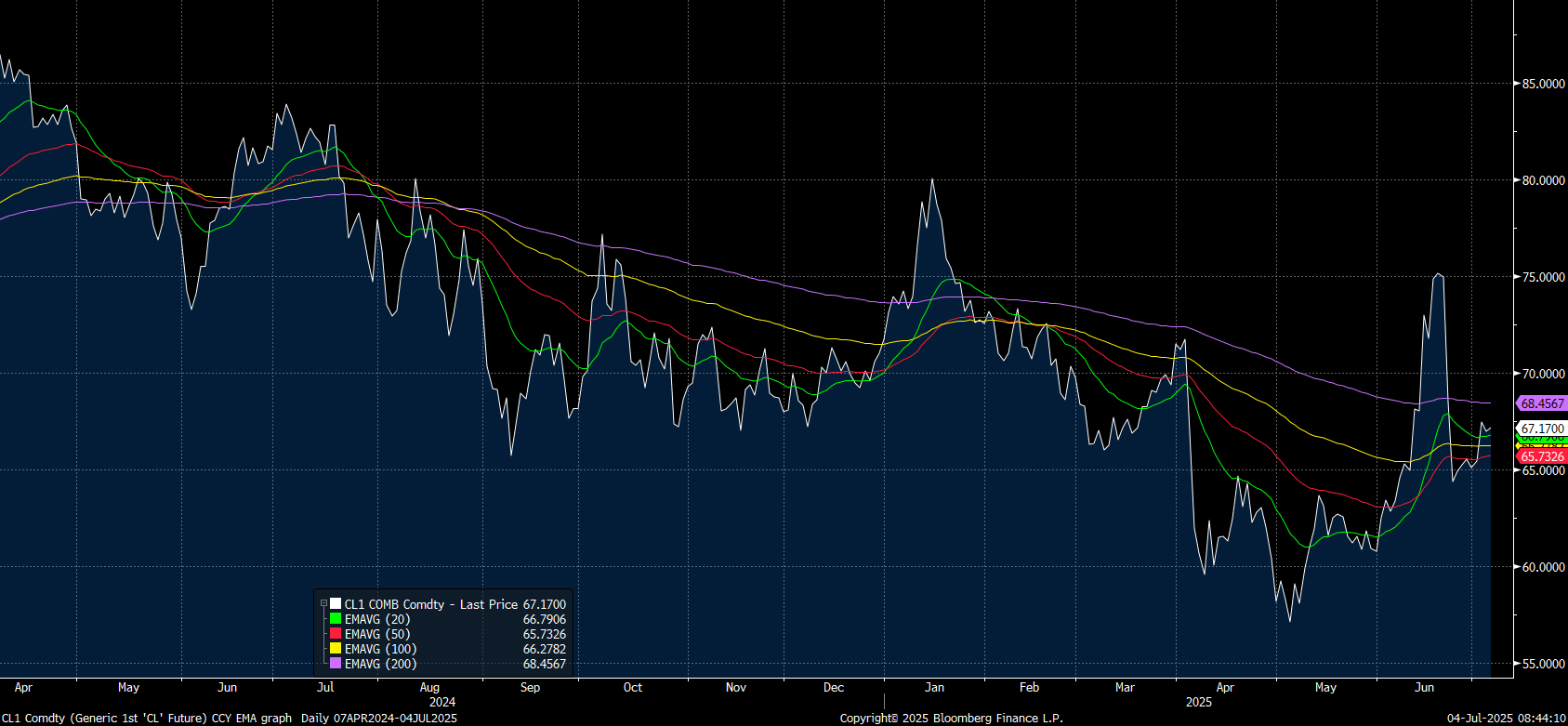The width and height of the screenshot is (1568, 726).
Task: Click the yellow EMAVG (100) legend swatch
Action: pyautogui.click(x=336, y=649)
